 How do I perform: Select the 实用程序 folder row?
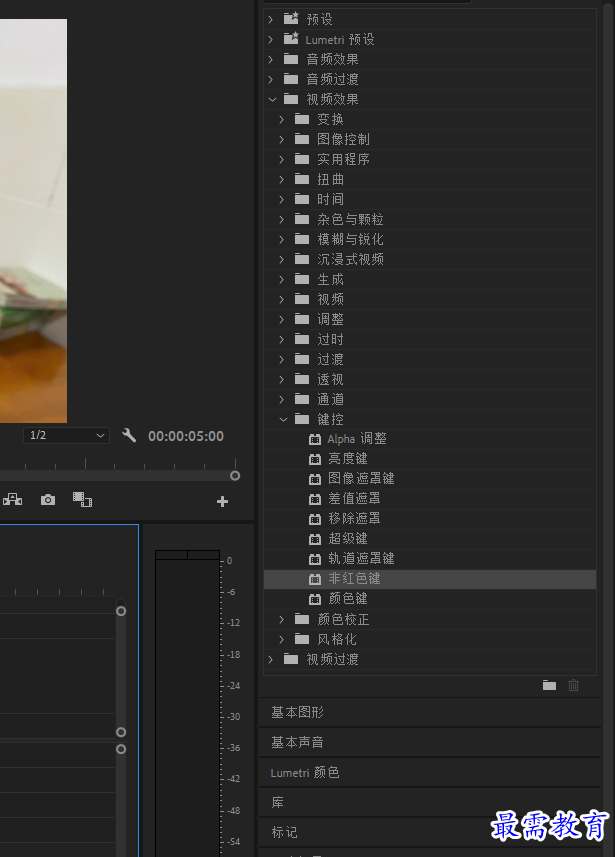(430, 159)
